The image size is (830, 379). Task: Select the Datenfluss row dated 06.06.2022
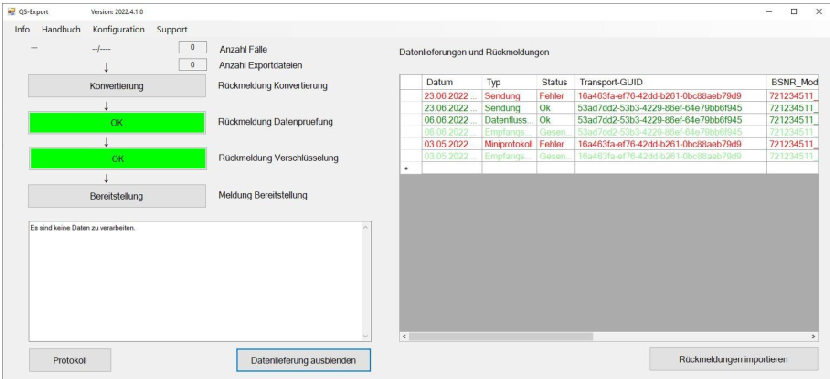click(x=609, y=120)
